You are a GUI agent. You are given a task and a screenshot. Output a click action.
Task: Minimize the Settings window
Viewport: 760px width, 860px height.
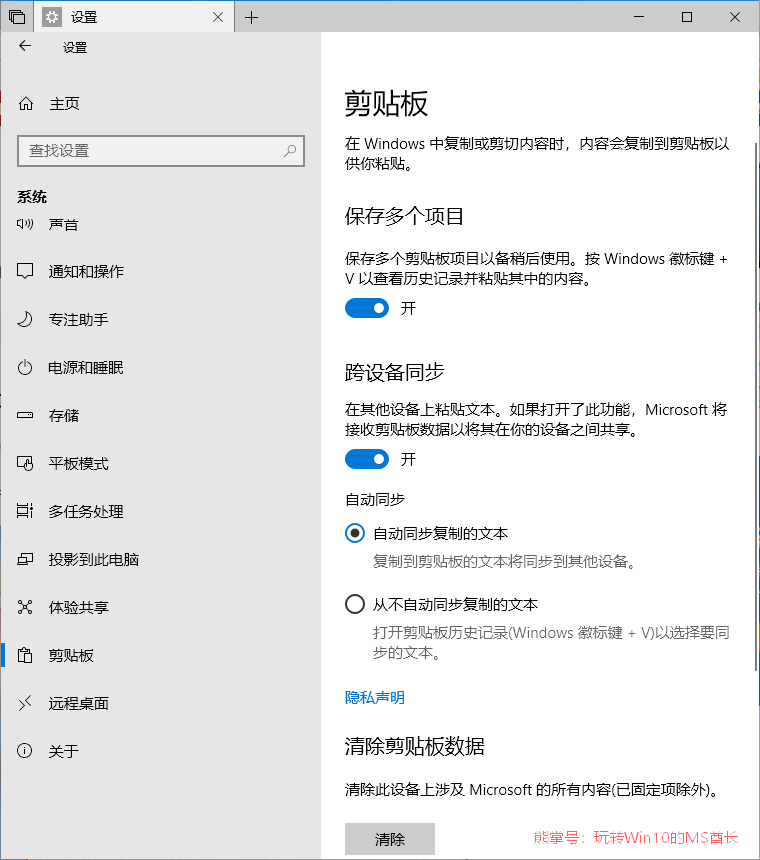(x=639, y=17)
